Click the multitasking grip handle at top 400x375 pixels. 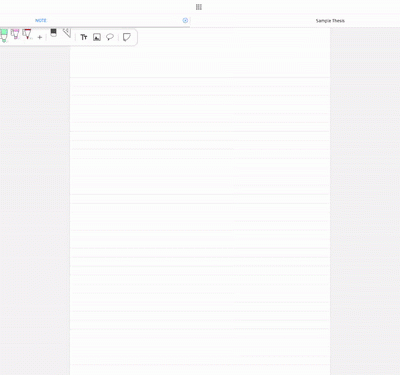199,7
